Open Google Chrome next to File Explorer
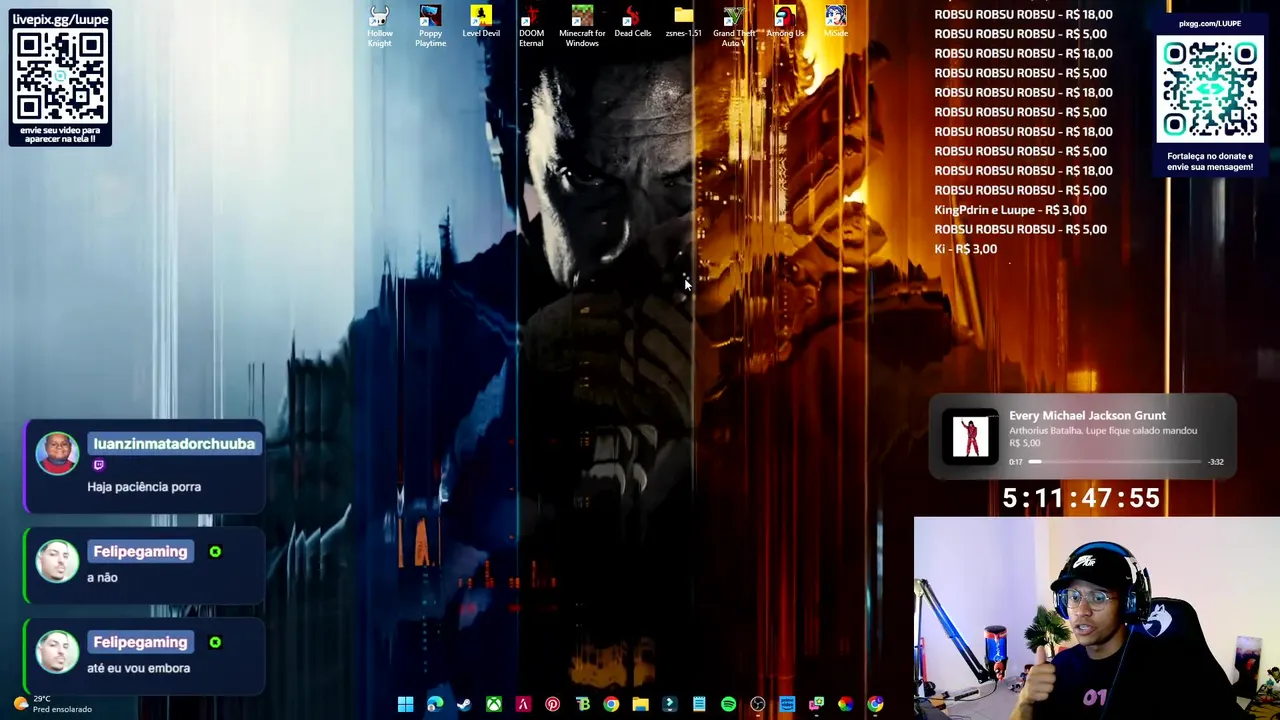 [x=611, y=704]
